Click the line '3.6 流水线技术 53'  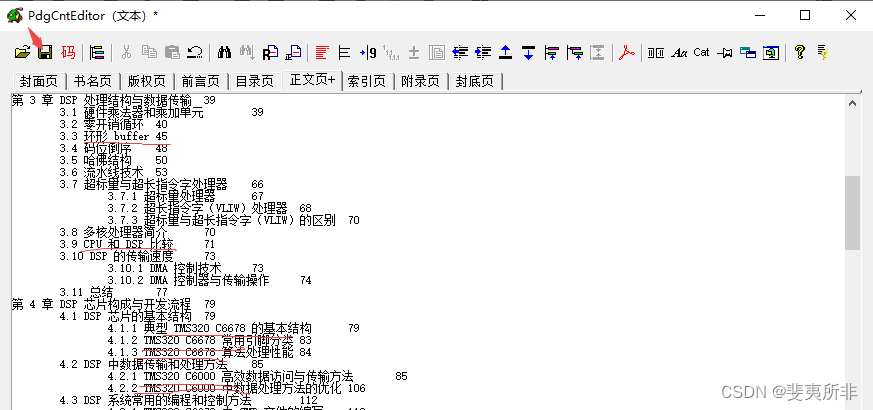pyautogui.click(x=114, y=173)
